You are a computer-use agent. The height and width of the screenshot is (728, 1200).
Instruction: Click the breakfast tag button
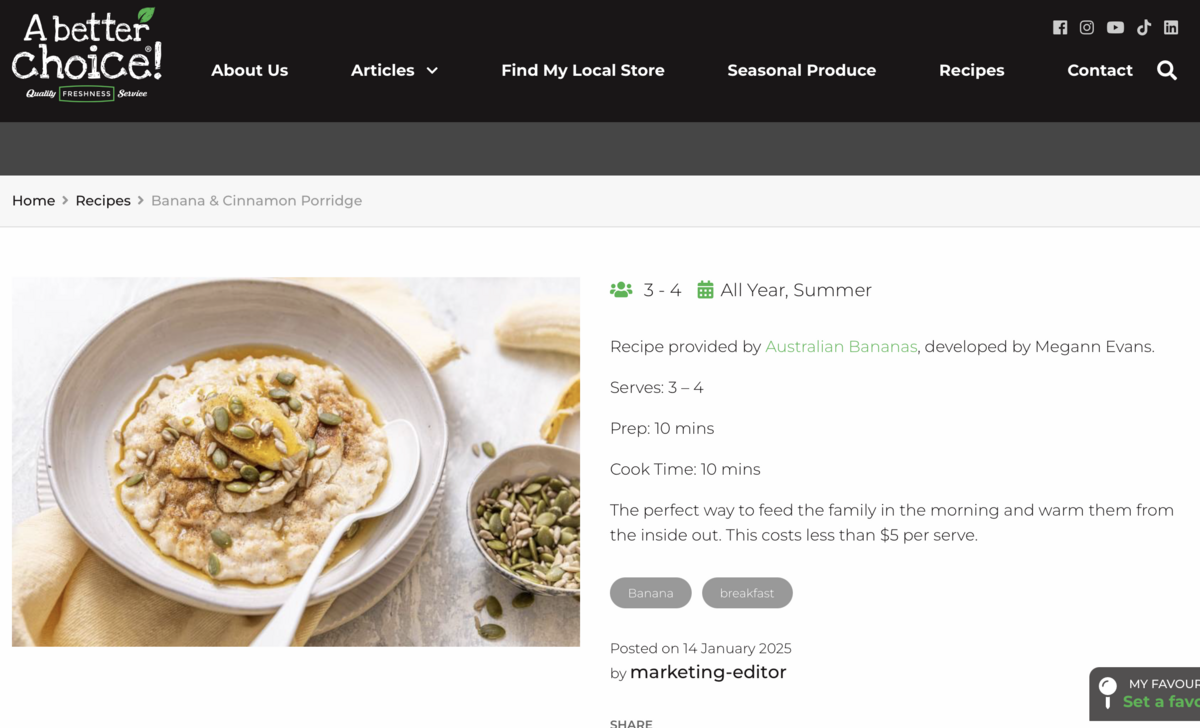click(747, 593)
